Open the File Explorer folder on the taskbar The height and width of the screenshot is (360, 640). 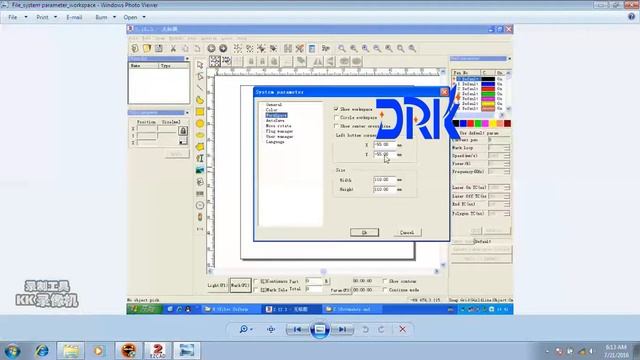point(71,351)
